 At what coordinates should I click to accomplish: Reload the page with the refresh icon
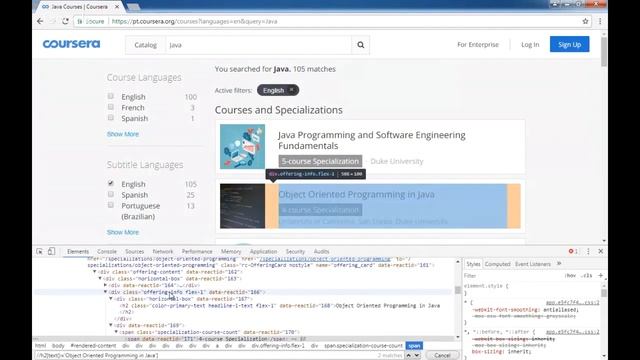click(x=65, y=21)
